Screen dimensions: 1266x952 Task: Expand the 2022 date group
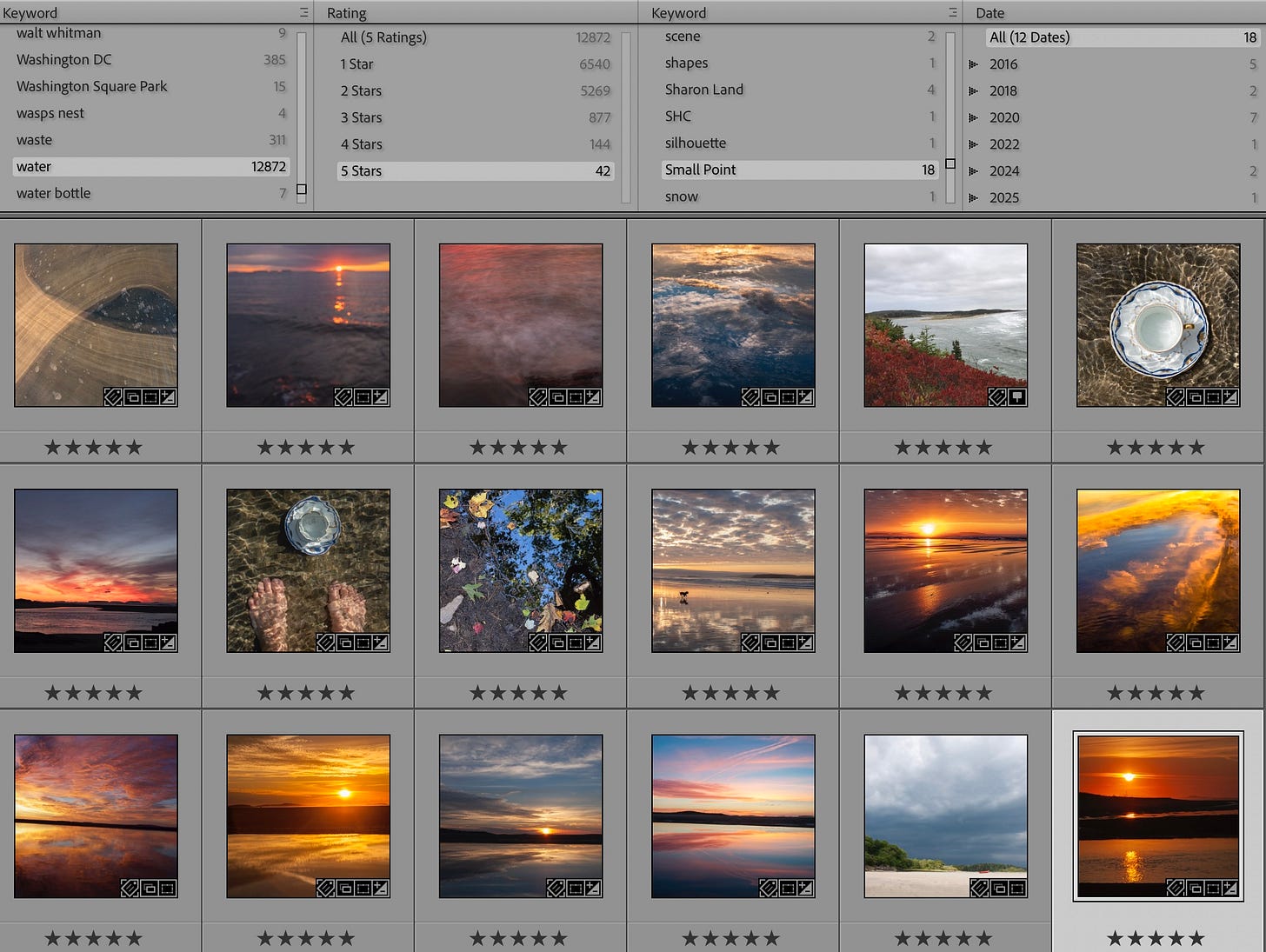(x=973, y=144)
